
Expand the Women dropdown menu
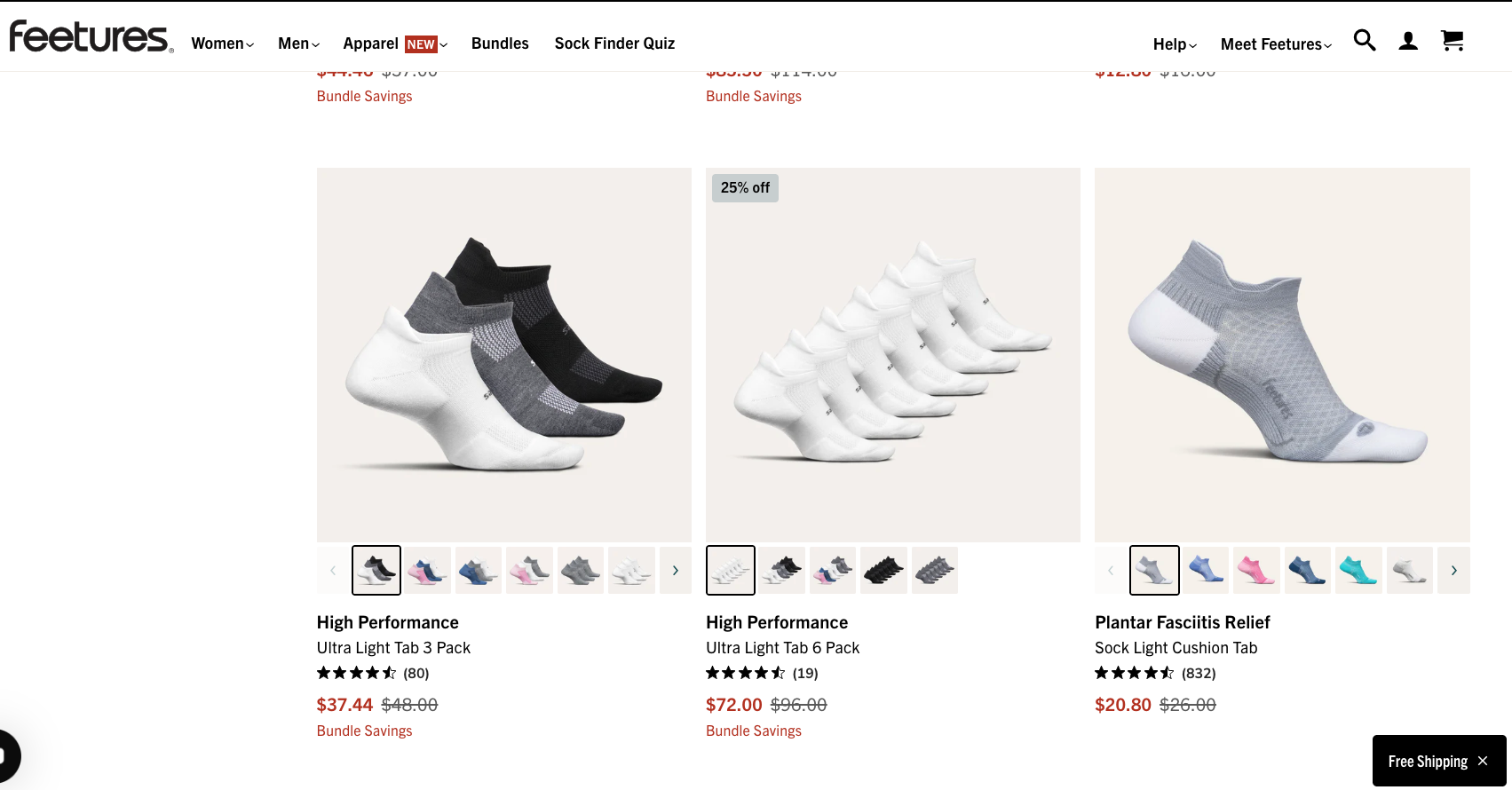click(x=222, y=43)
